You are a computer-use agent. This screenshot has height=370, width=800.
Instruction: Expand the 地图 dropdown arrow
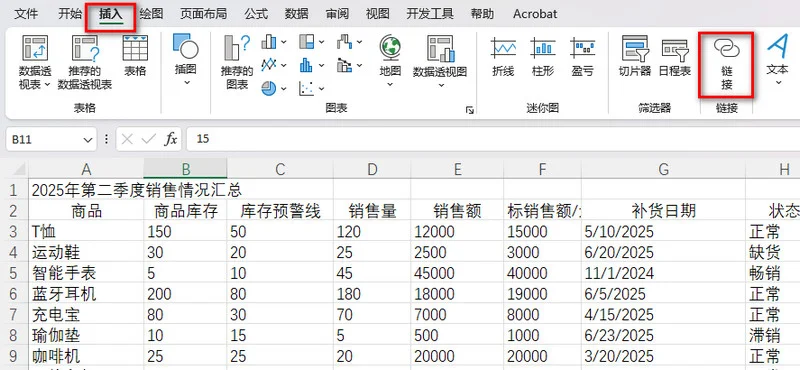[x=390, y=84]
